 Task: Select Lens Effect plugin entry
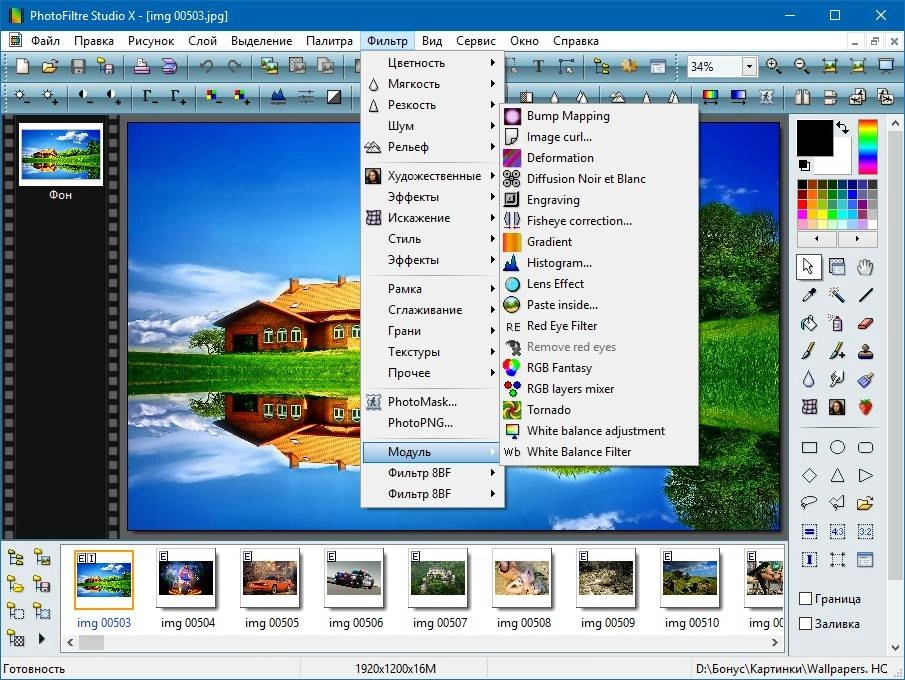600,284
